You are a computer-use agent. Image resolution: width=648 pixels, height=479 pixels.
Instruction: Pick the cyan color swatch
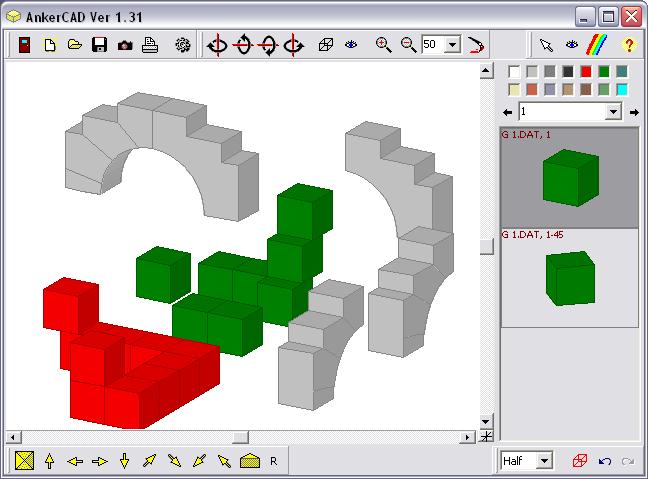click(622, 90)
